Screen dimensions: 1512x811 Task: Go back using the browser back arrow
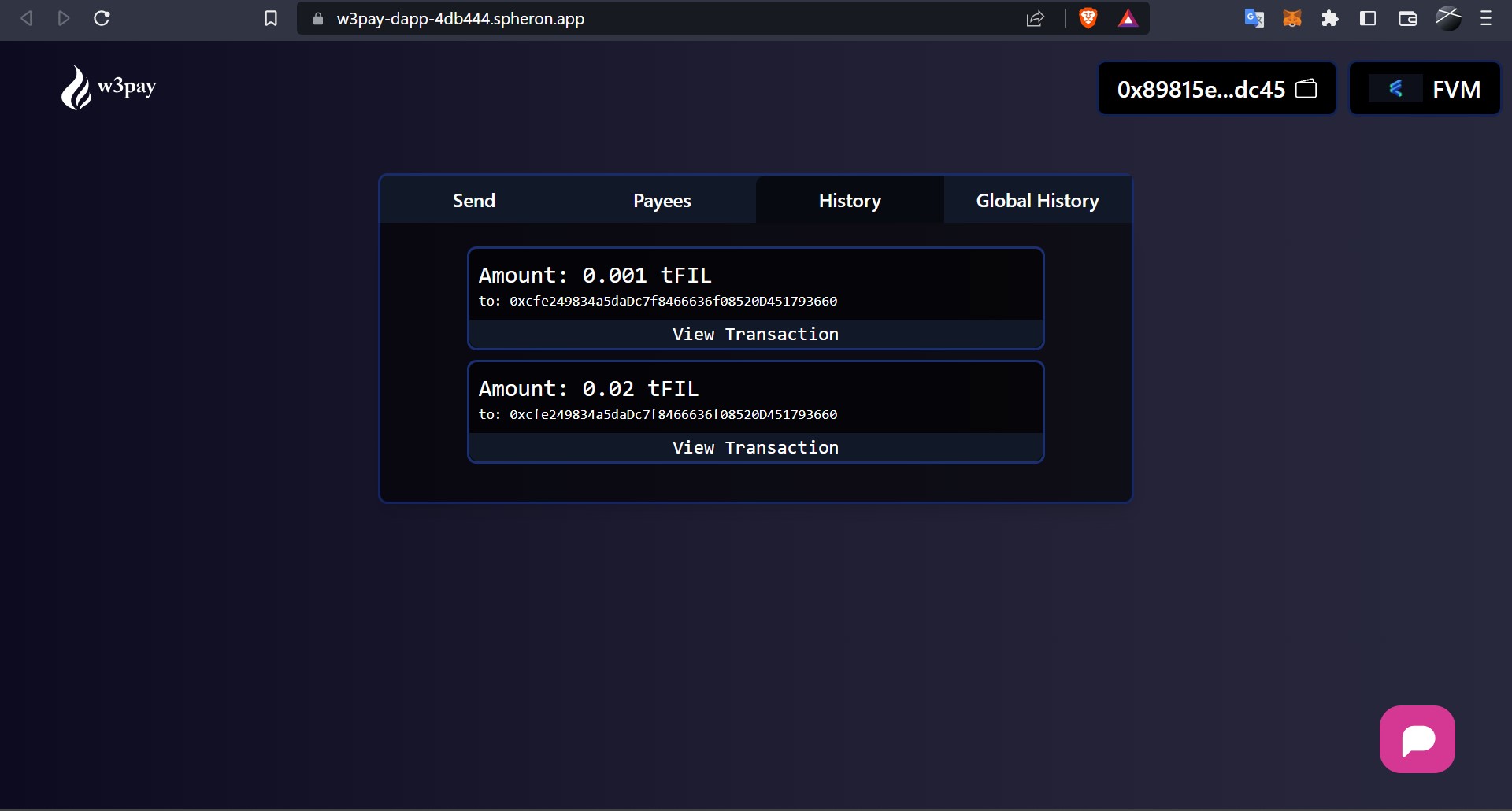coord(26,18)
